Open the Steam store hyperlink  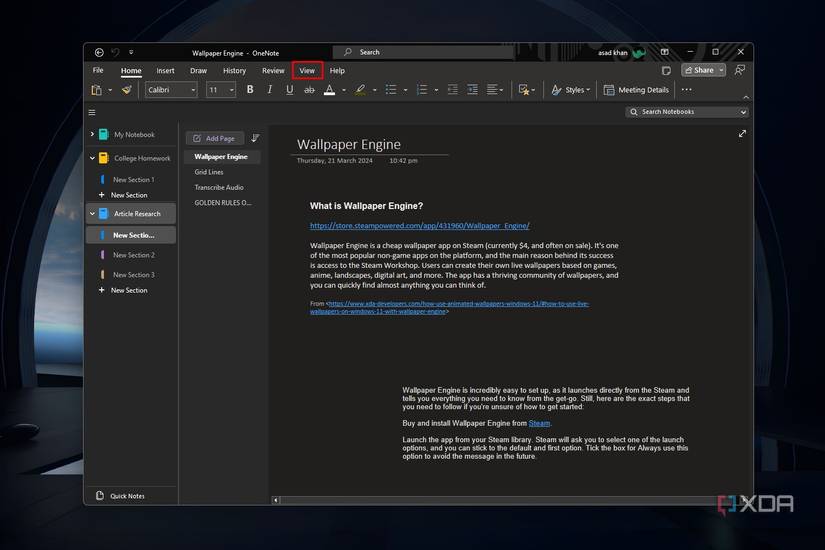click(x=419, y=226)
